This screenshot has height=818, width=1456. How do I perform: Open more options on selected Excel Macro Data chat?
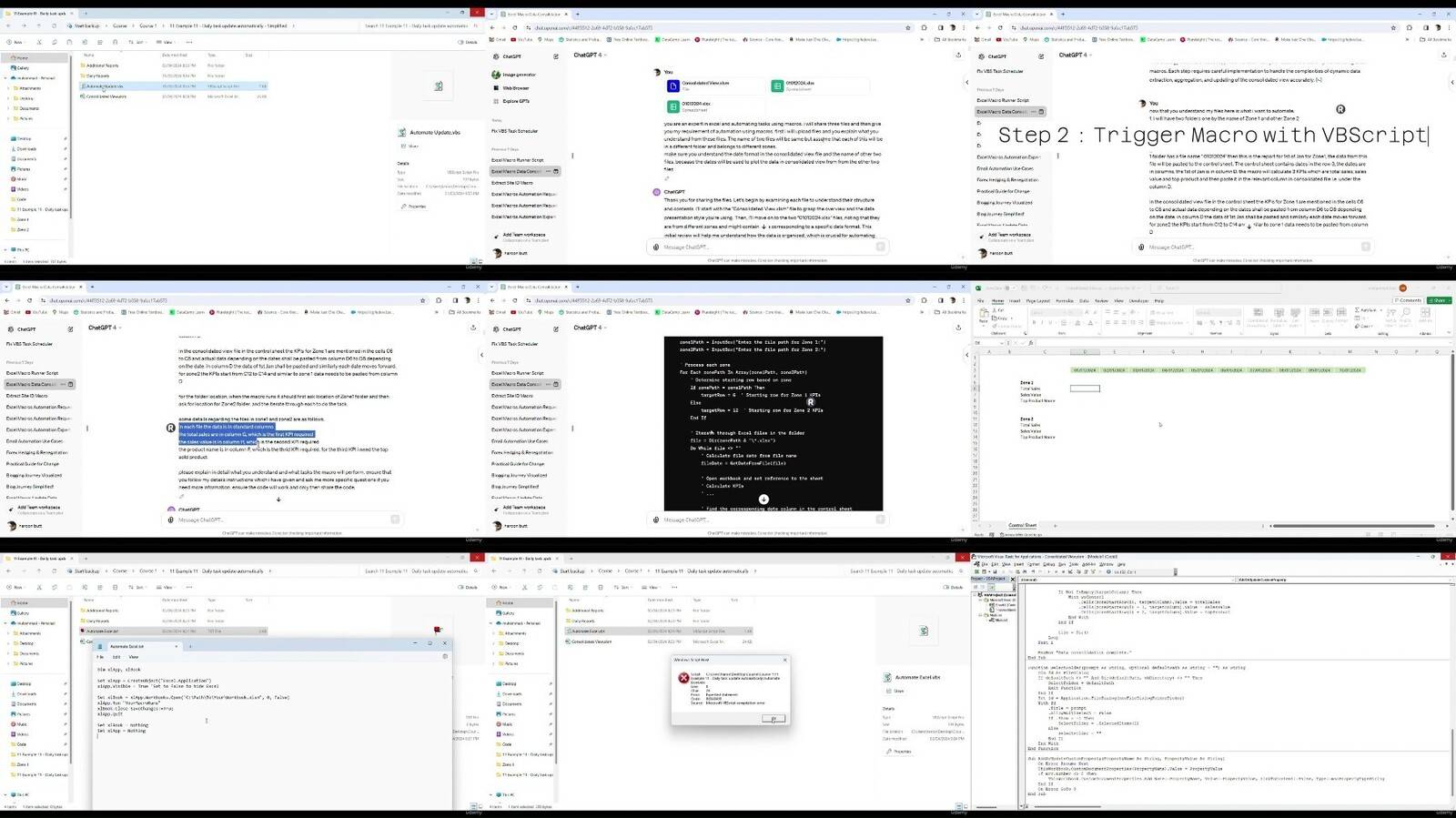(547, 171)
